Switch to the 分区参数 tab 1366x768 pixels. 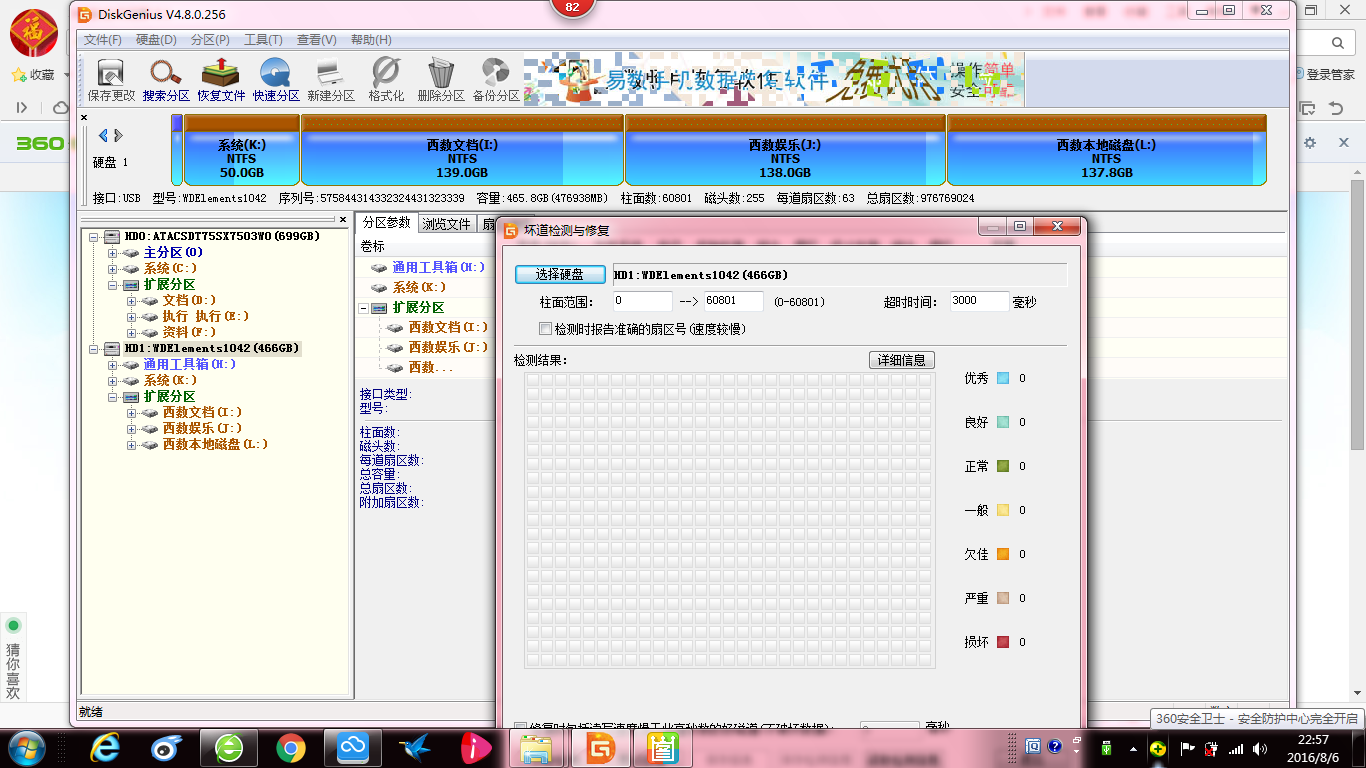pos(386,223)
